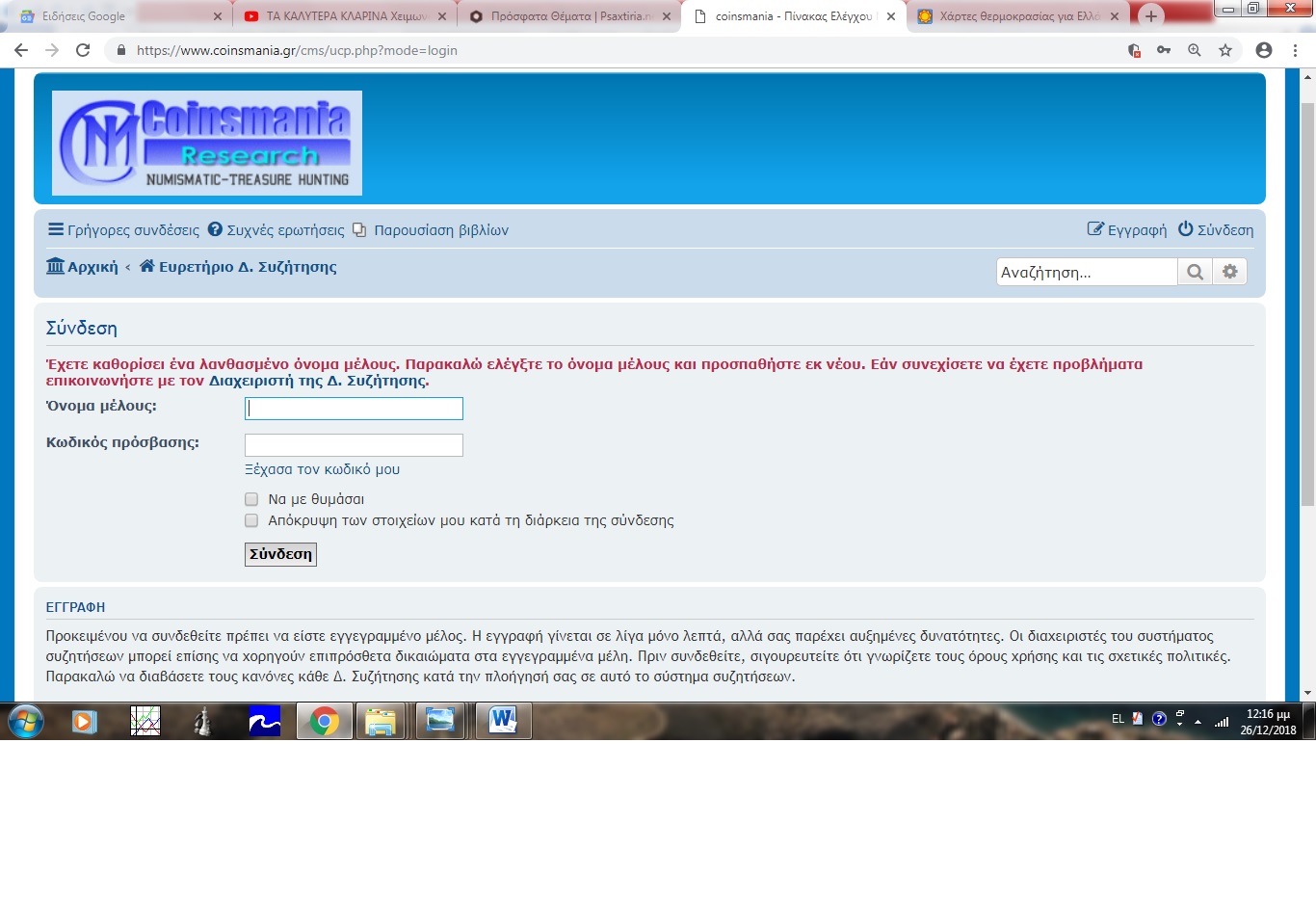Show hidden system tray icons arrow

point(1198,721)
